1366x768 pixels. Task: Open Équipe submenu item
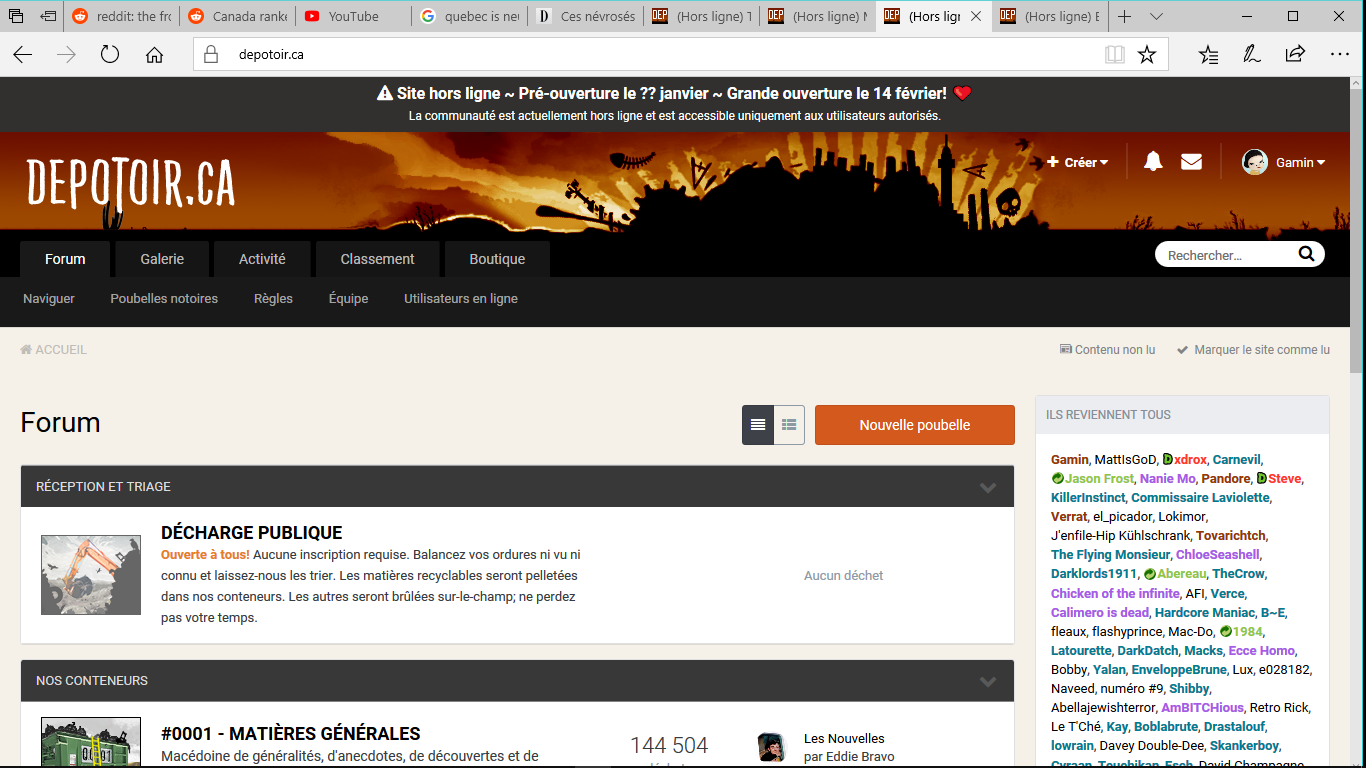(348, 299)
